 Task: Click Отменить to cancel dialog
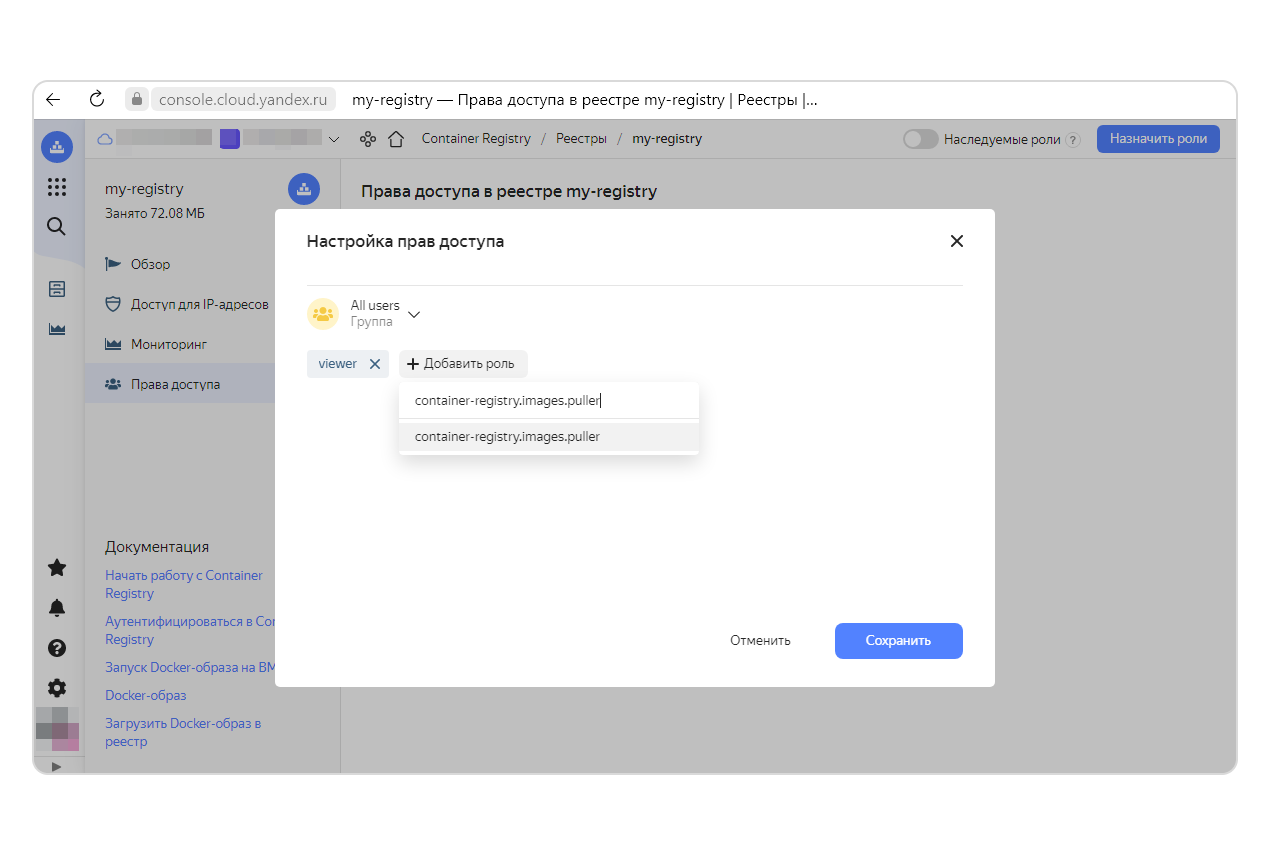[x=760, y=641]
